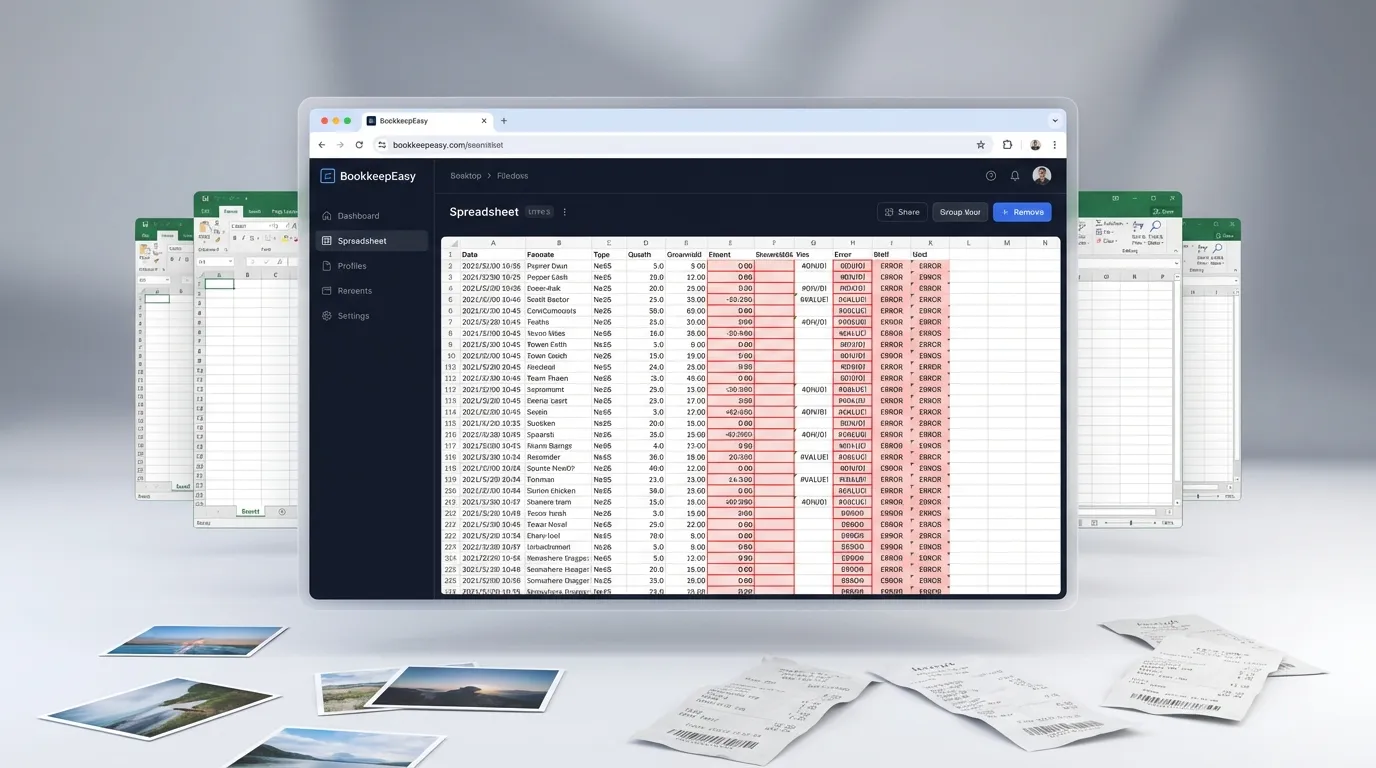Open the notifications bell icon
This screenshot has width=1376, height=768.
point(1015,176)
